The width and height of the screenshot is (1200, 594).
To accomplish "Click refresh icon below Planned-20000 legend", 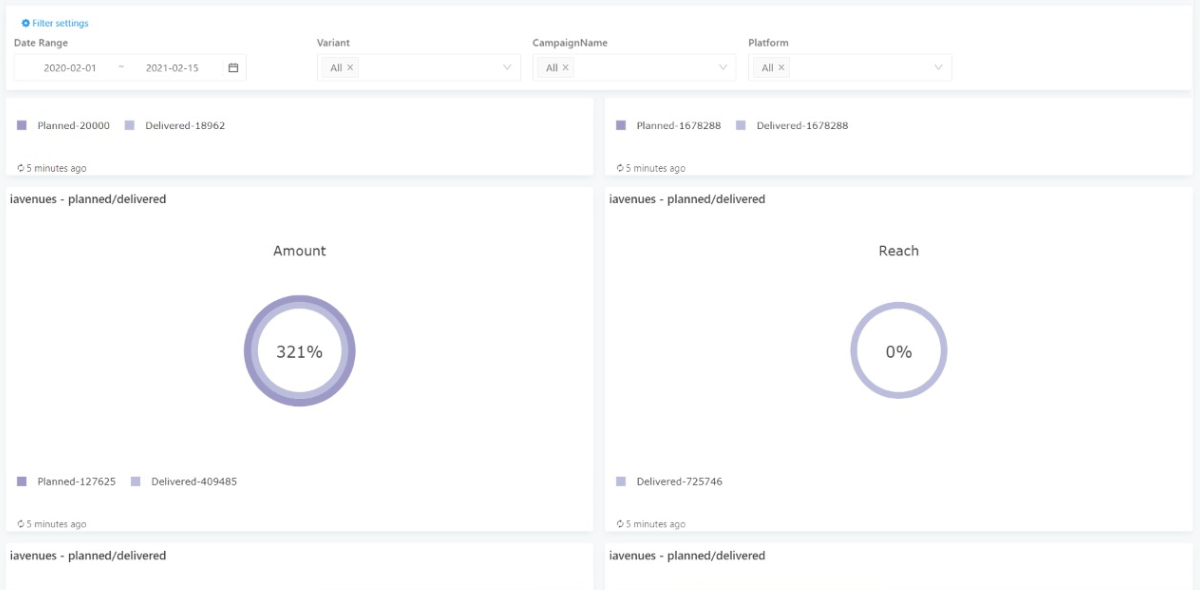I will pos(21,168).
